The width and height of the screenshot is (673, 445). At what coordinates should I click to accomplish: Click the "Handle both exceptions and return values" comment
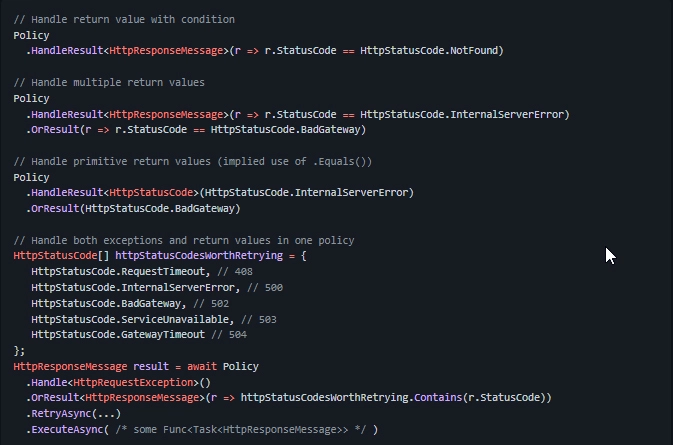[184, 241]
